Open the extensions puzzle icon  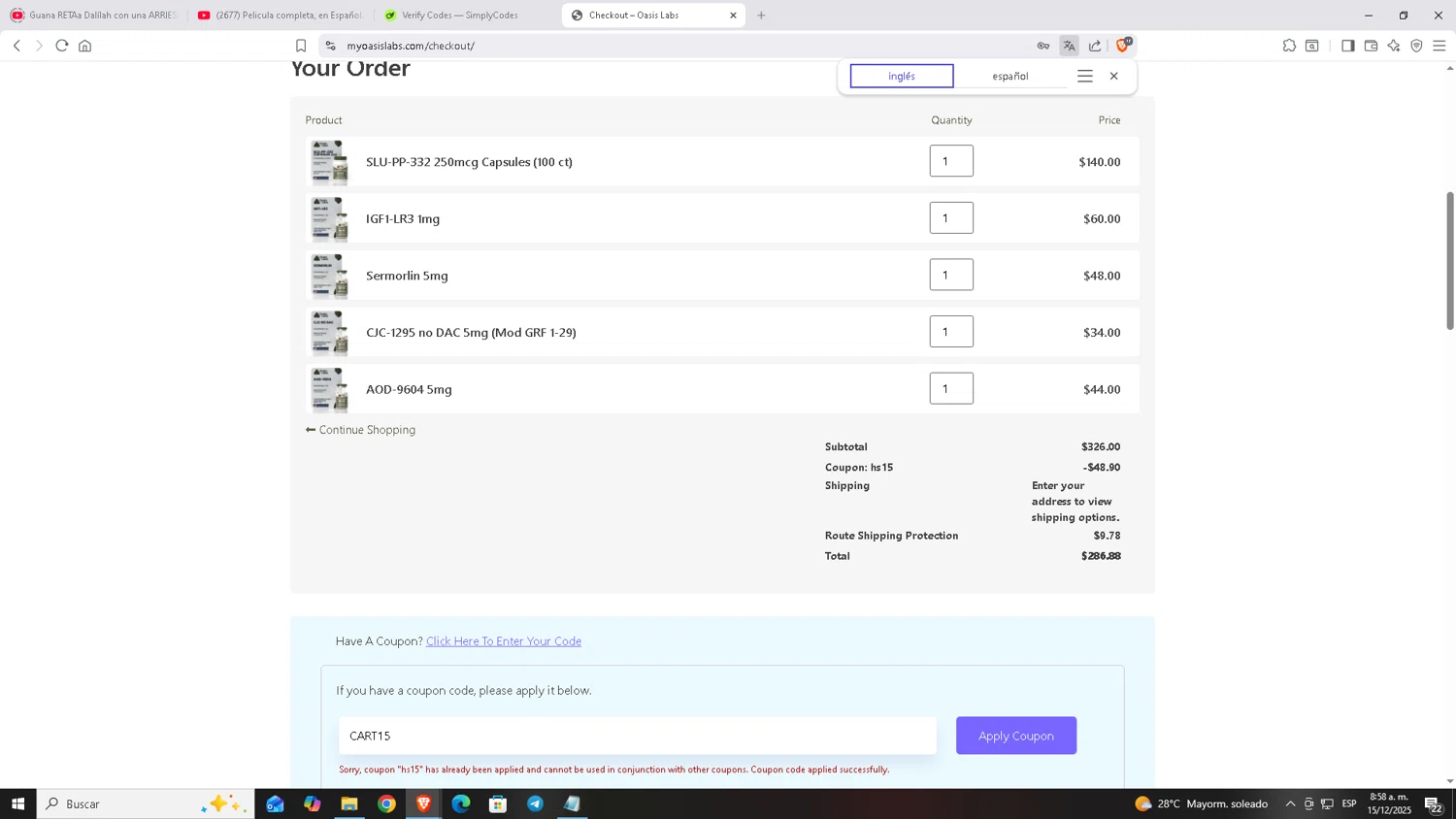1289,46
